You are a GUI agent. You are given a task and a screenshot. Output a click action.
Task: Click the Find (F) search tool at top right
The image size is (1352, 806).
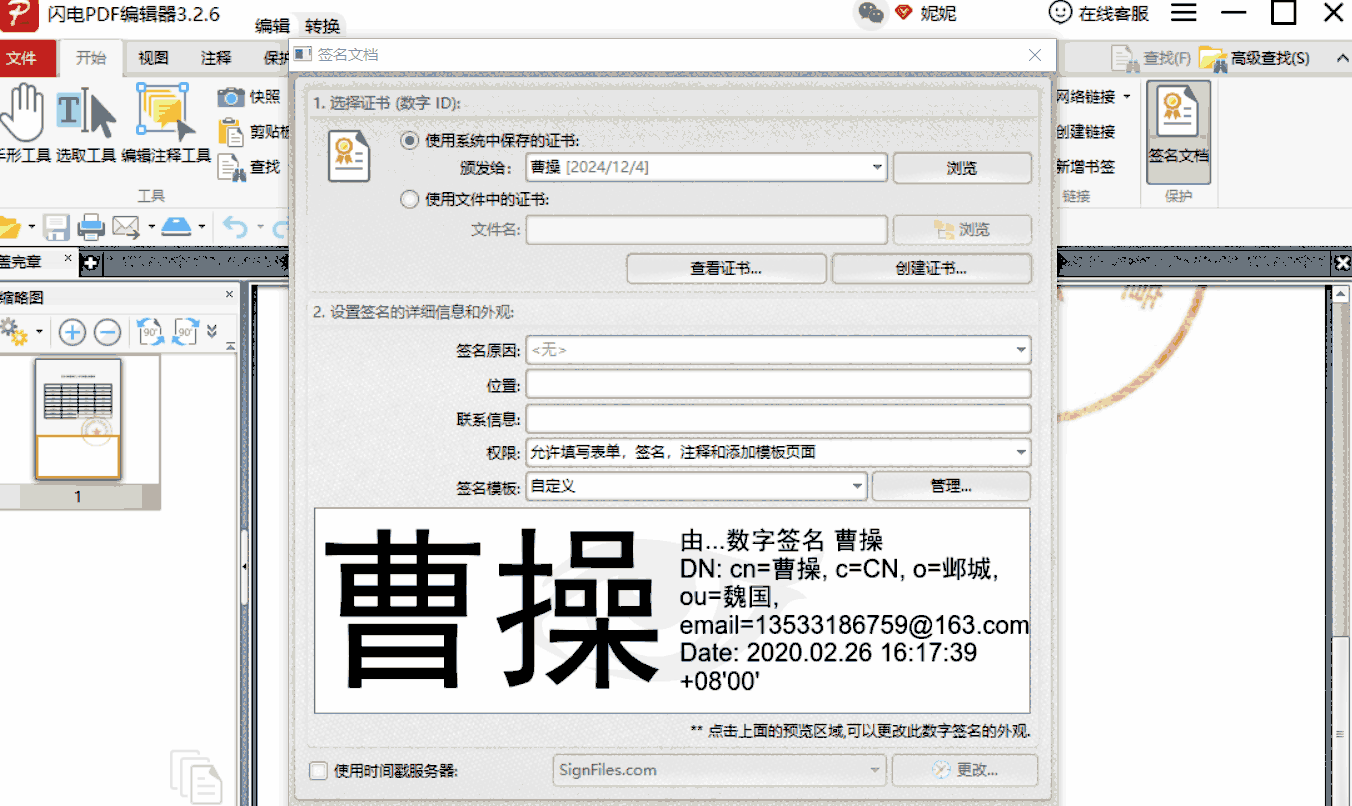point(1152,58)
